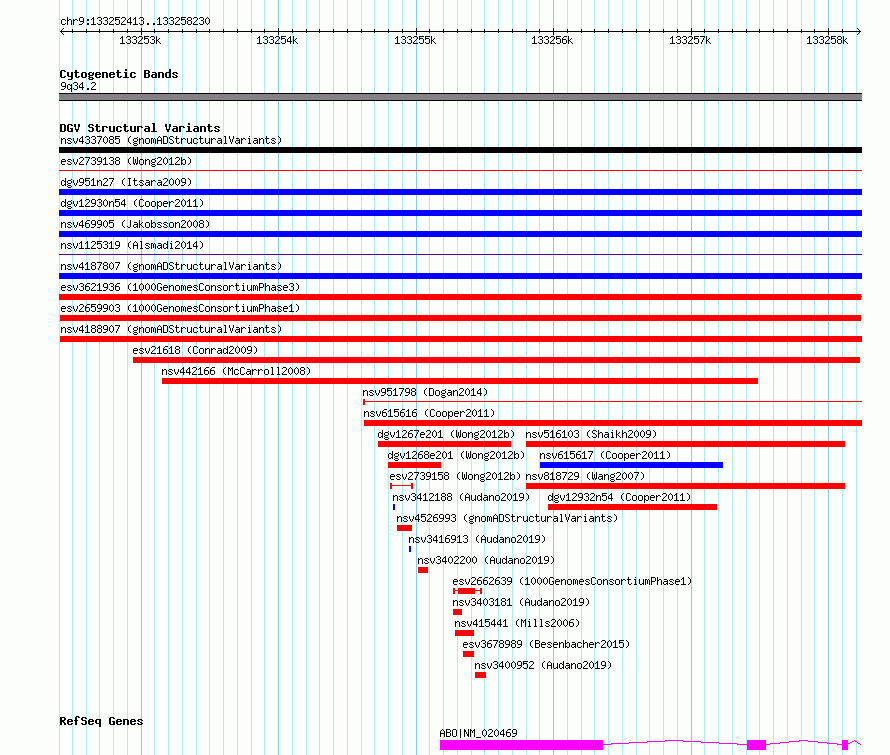Click nsv415441 (Mills2006) label

point(517,623)
